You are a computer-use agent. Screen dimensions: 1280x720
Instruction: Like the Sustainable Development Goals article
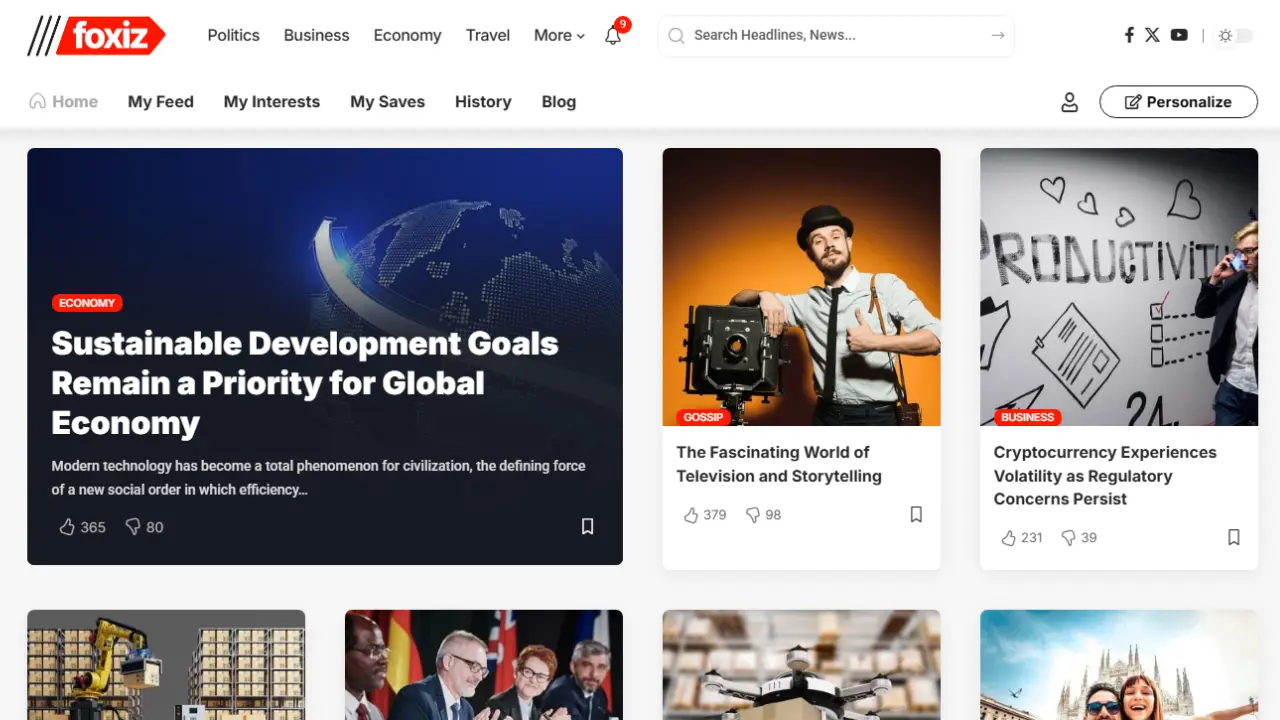click(68, 527)
